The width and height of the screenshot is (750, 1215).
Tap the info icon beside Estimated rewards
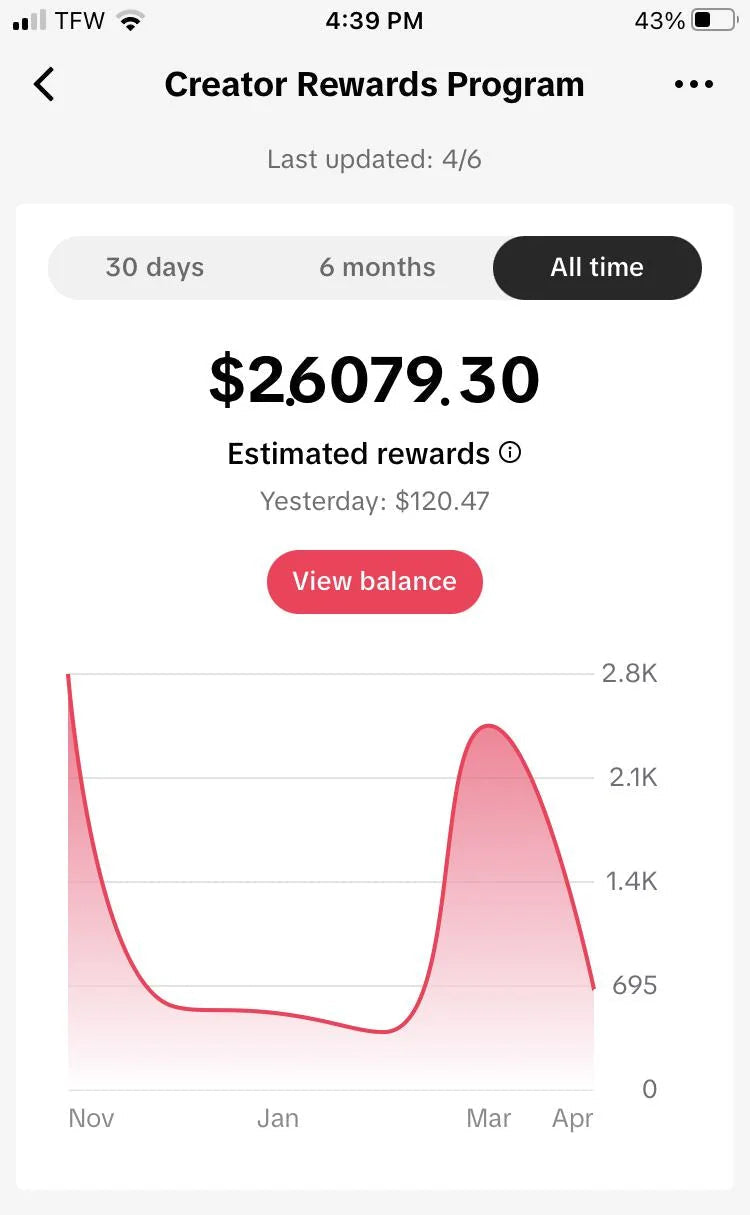pos(510,453)
